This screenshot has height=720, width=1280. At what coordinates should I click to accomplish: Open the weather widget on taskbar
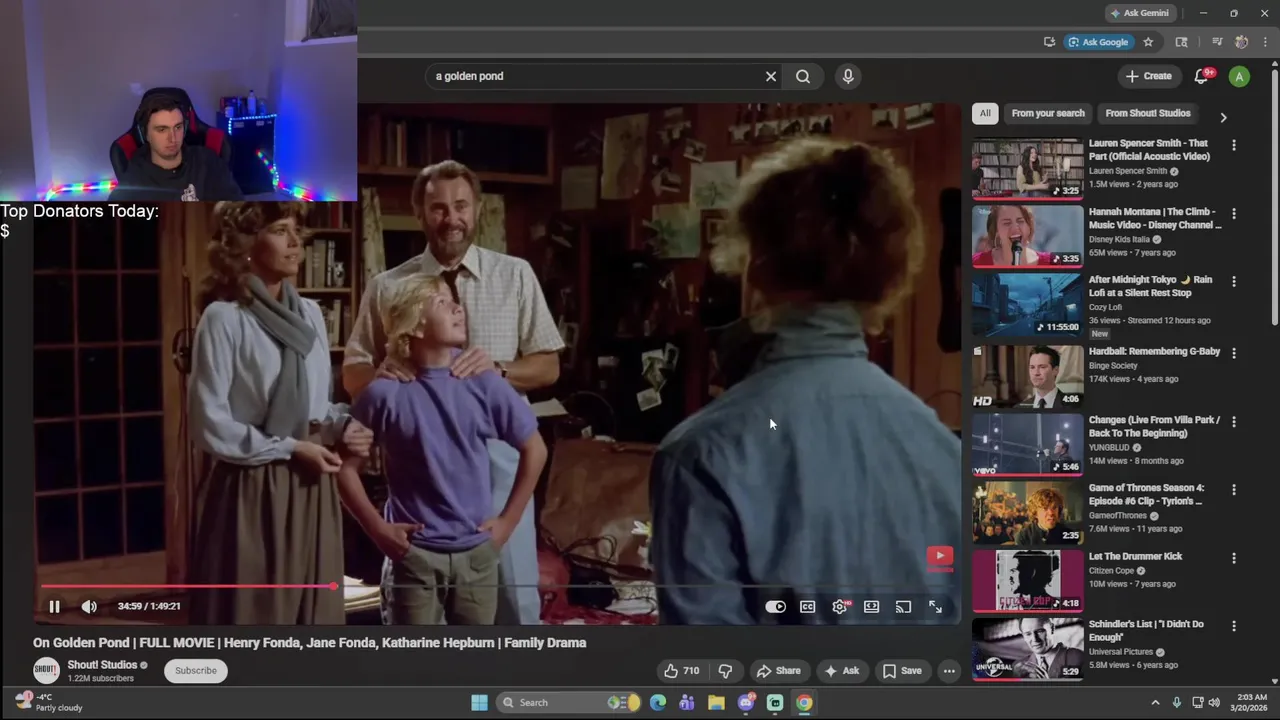click(50, 702)
